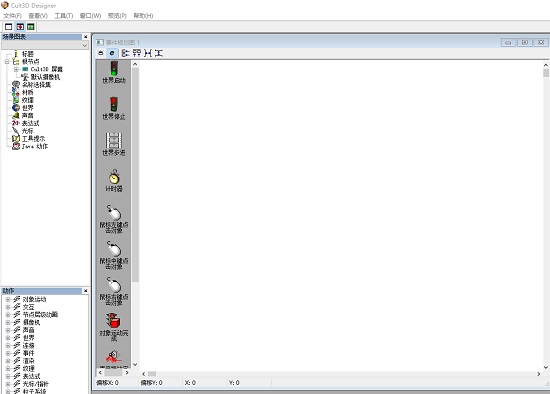550x394 pixels.
Task: Select the World Step (世界步进) filmstrip event
Action: 114,144
